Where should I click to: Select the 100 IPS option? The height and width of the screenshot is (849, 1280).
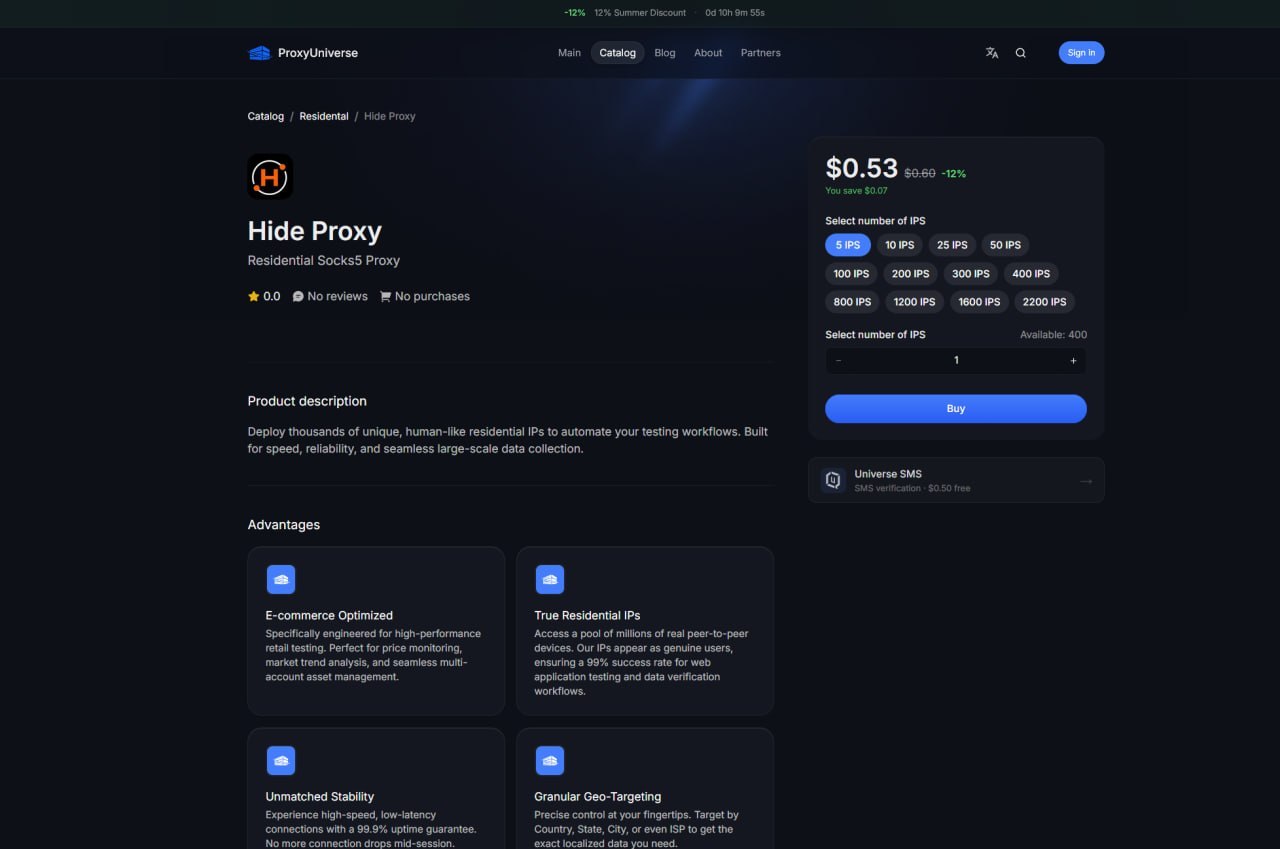(x=852, y=273)
